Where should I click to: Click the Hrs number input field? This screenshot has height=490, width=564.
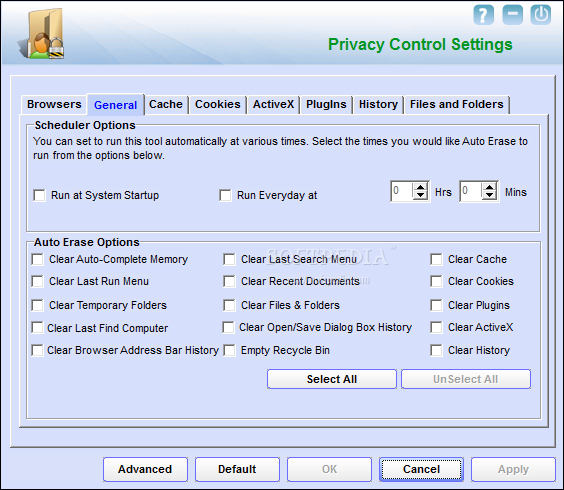402,191
